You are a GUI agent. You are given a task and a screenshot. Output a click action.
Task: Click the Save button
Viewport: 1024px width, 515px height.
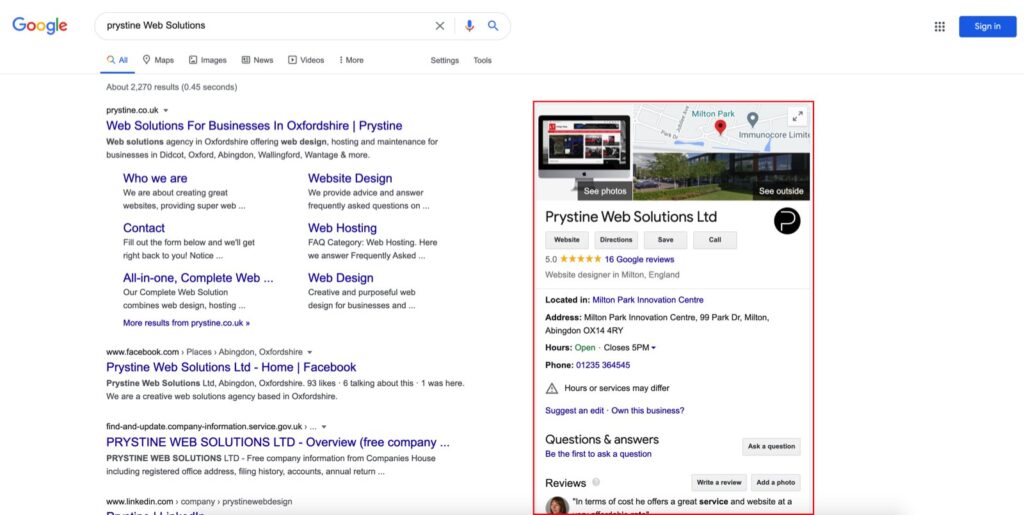[665, 240]
